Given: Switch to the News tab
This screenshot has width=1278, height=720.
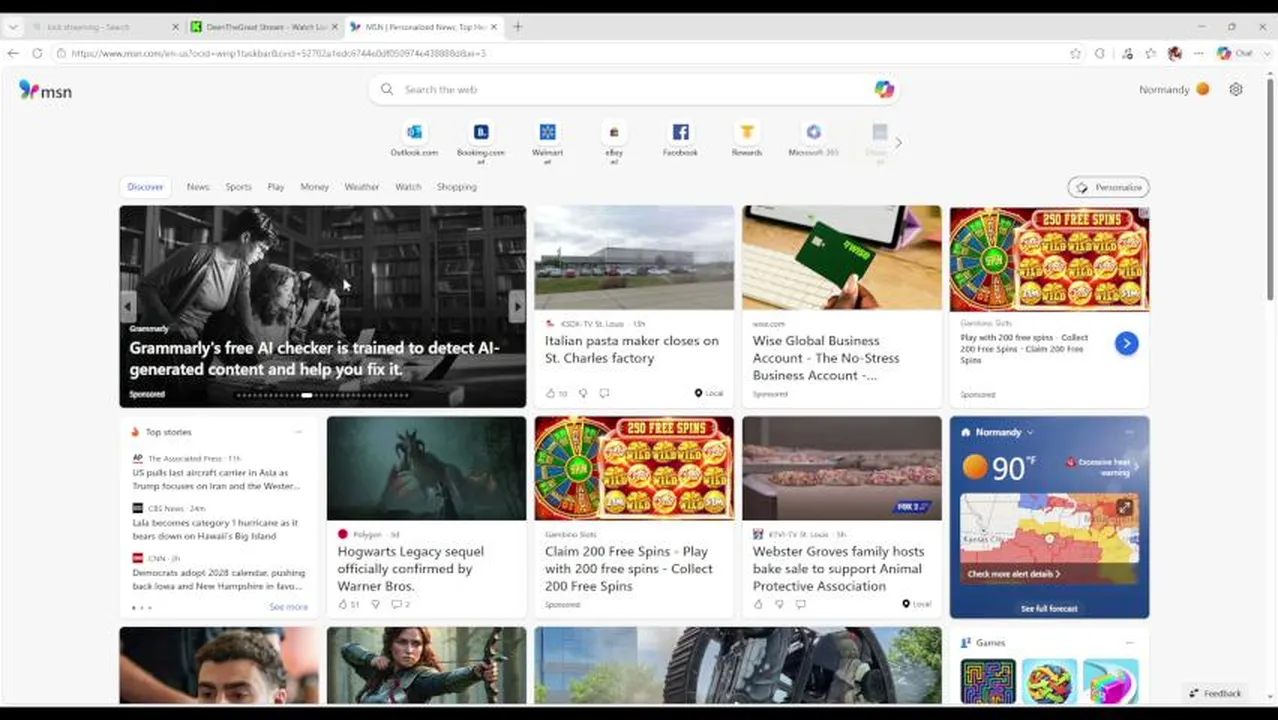Looking at the screenshot, I should pos(198,187).
